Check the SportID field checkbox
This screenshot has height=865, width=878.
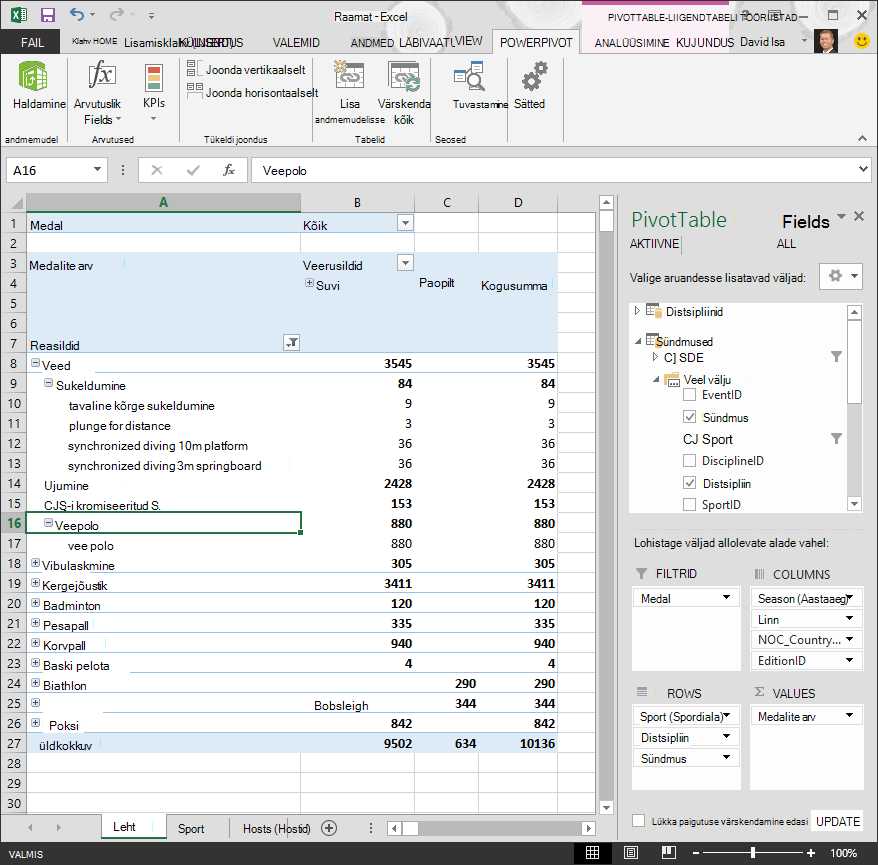[690, 504]
